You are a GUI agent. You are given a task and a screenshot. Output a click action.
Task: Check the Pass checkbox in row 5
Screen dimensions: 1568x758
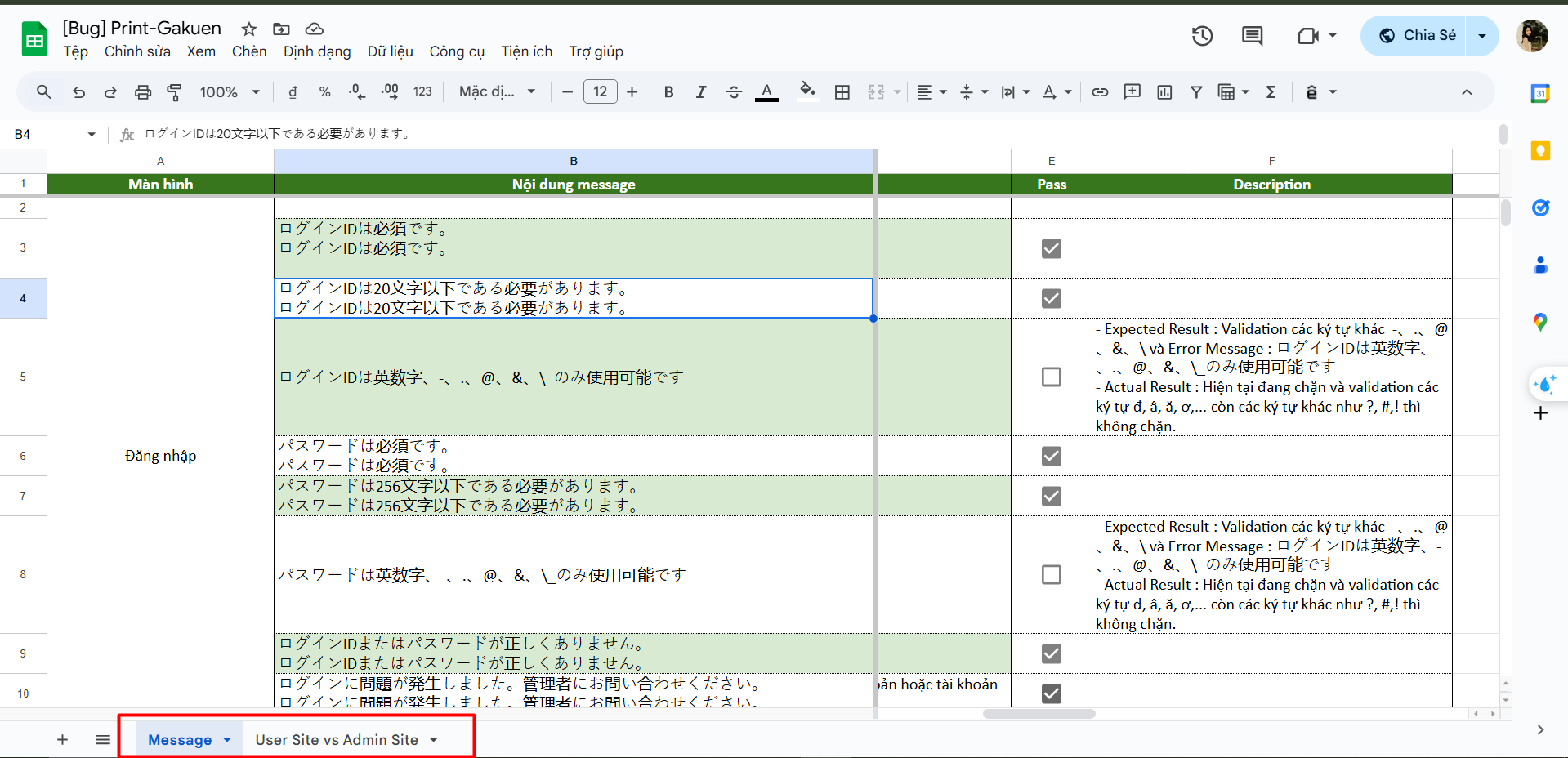point(1052,377)
